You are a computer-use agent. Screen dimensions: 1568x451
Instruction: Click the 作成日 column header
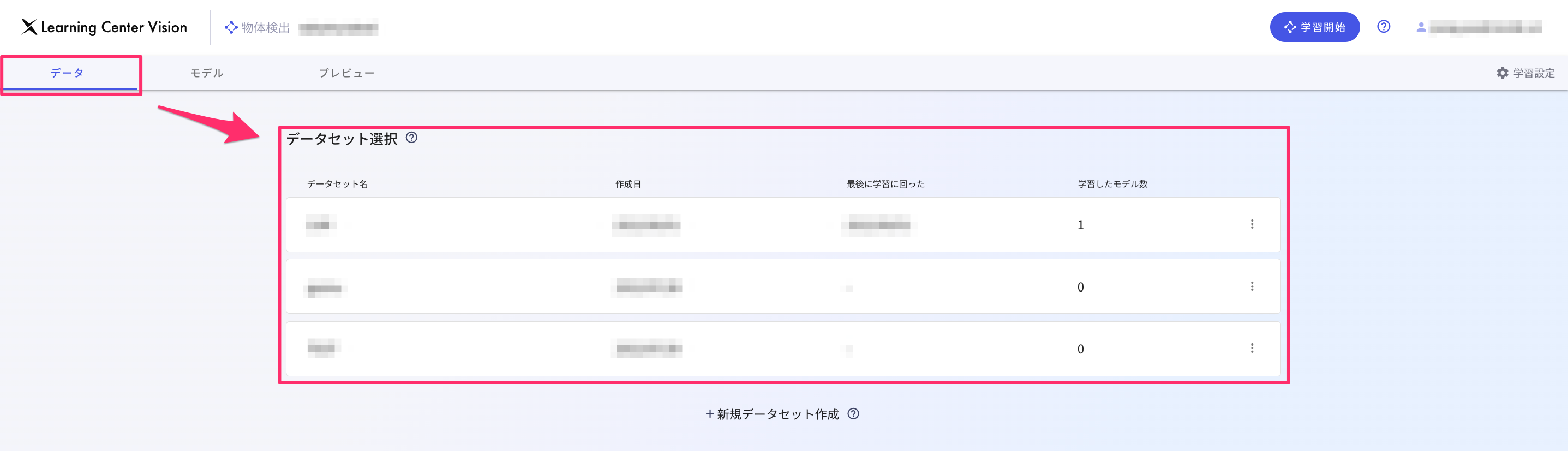627,184
